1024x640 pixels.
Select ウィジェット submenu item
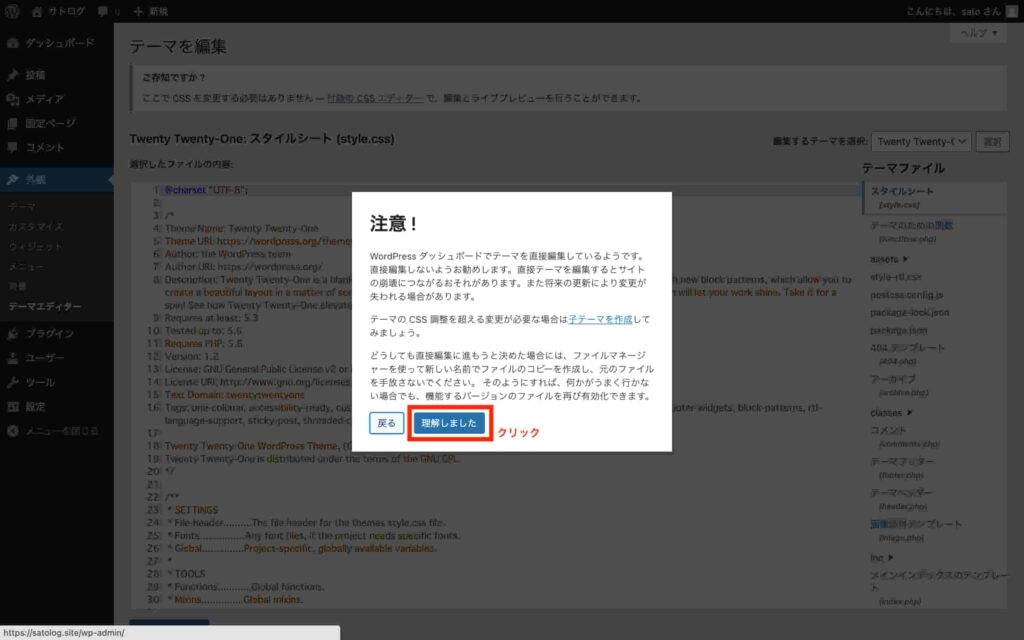(35, 247)
